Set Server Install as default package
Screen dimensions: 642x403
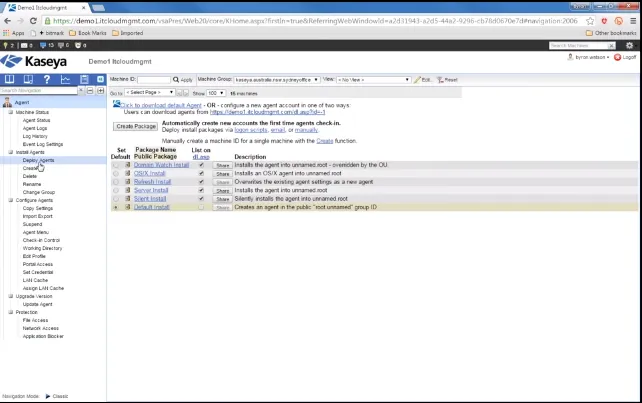coord(116,190)
